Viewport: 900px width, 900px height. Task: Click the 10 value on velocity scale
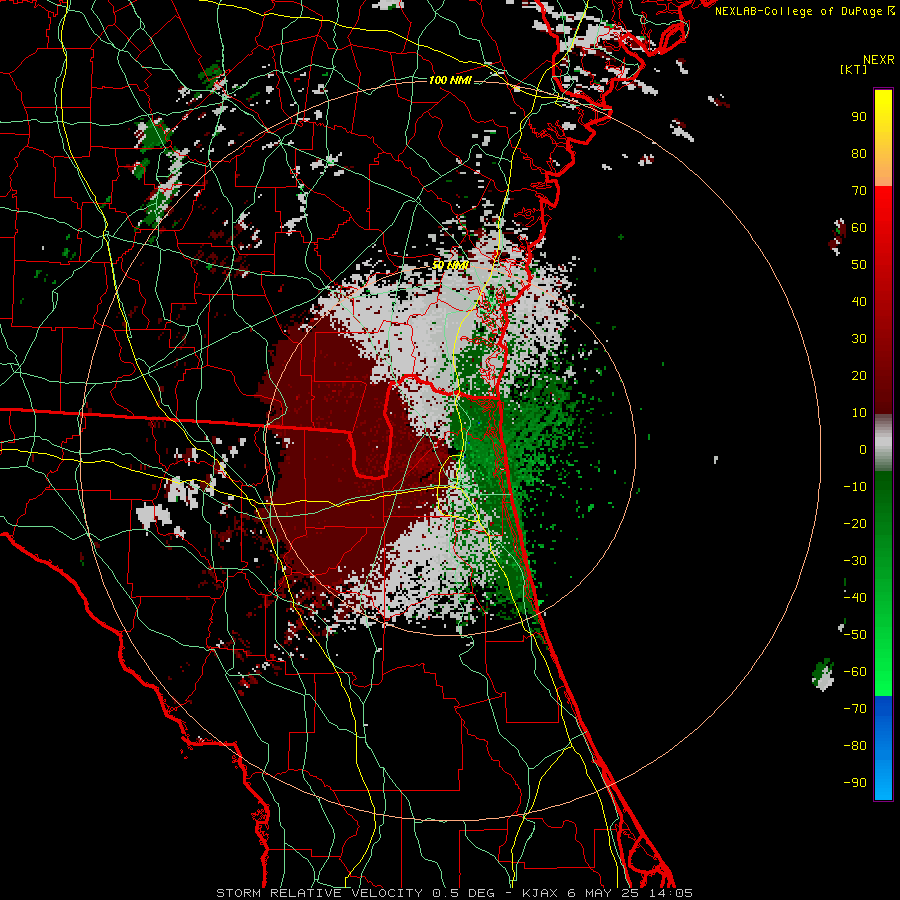coord(859,413)
